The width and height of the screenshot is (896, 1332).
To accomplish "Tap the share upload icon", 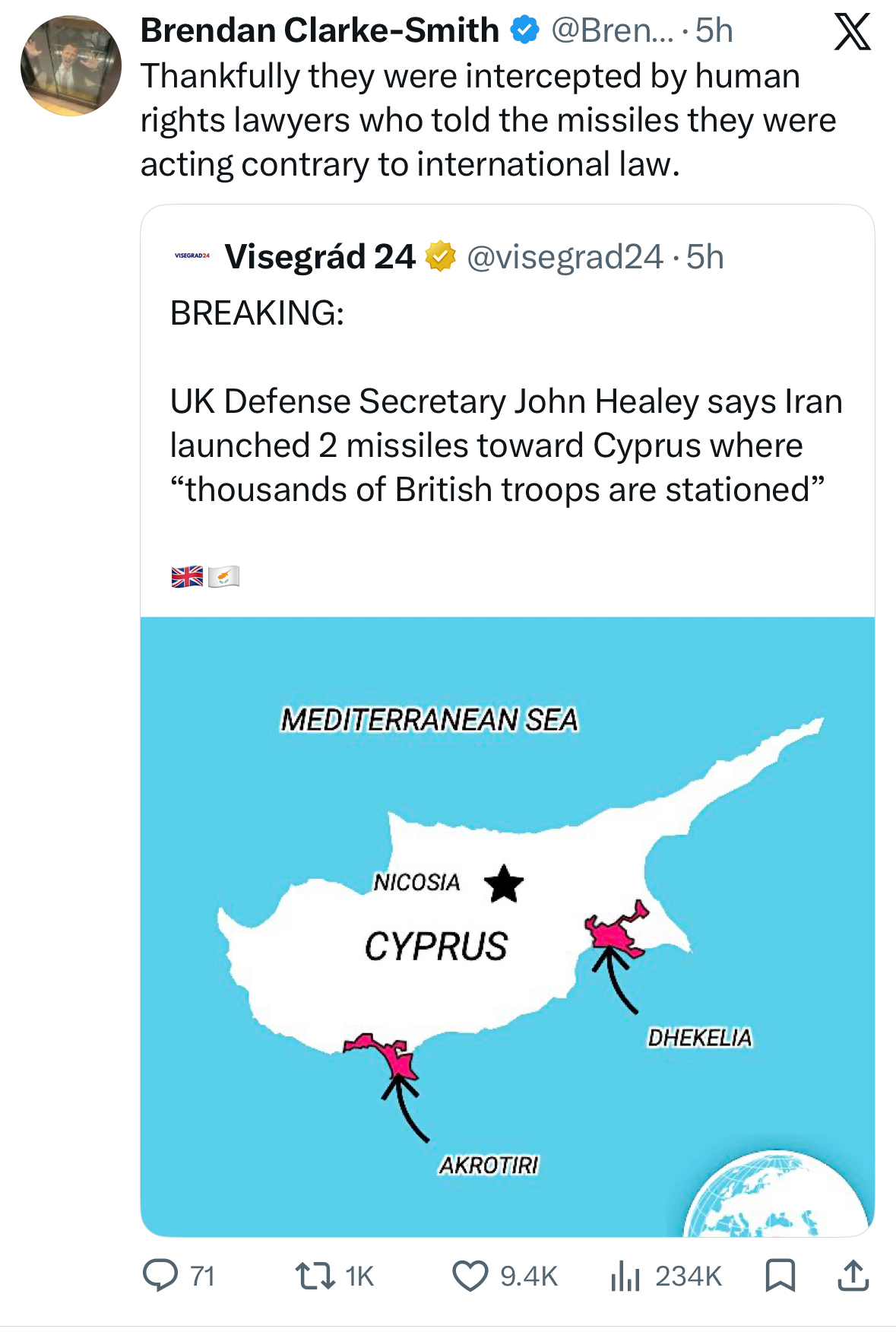I will [853, 1275].
